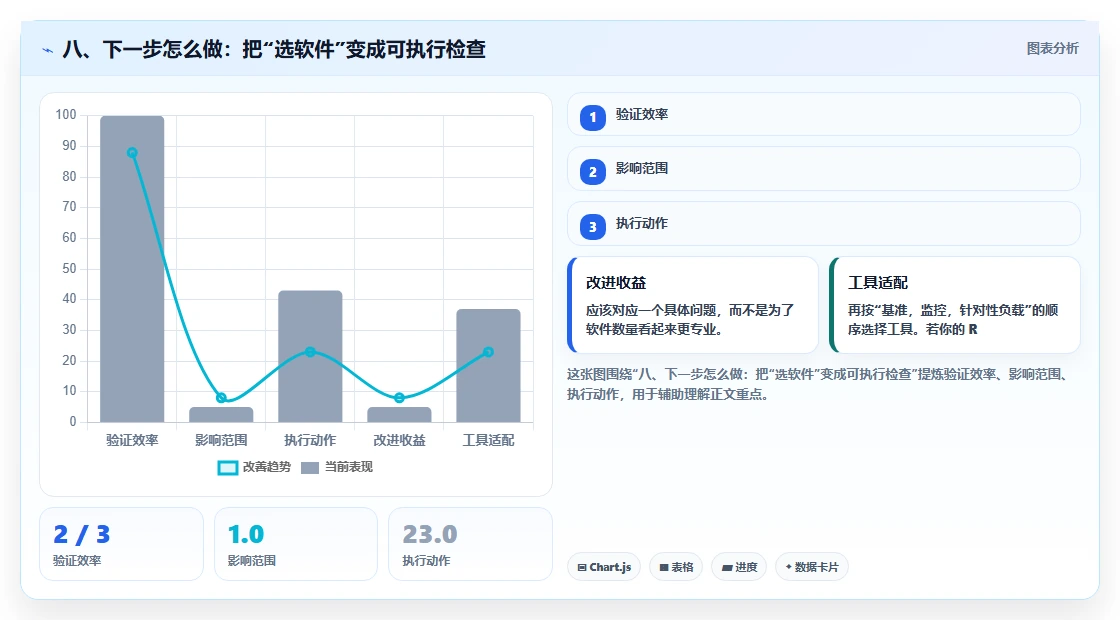1120x620 pixels.
Task: Click the numbered badge 2 for 影响范围
Action: 592,171
